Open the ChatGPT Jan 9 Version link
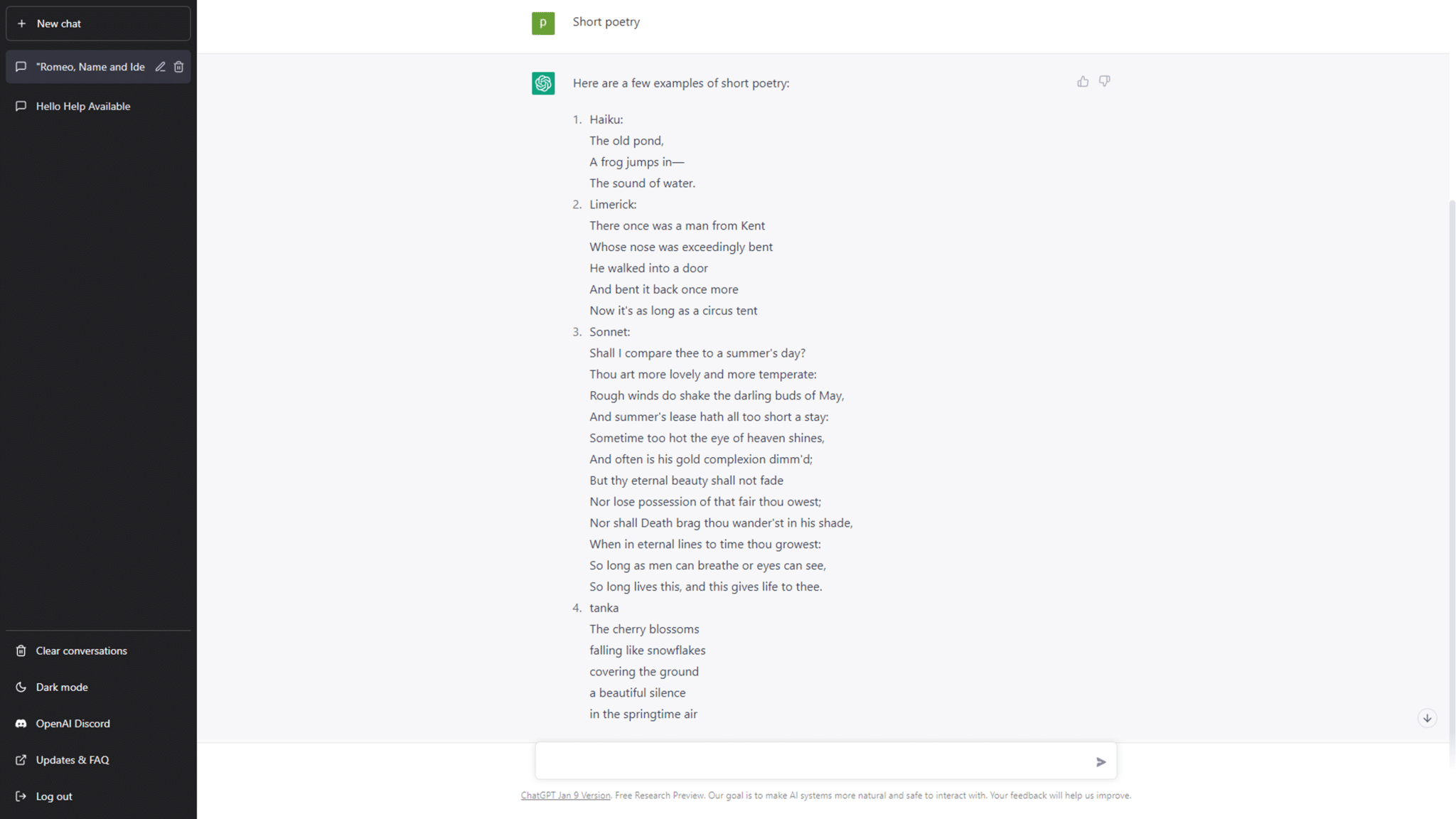 click(565, 796)
